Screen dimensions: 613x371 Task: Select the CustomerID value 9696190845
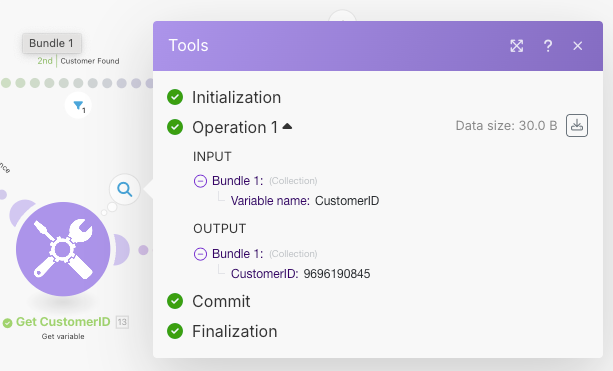[x=337, y=274]
